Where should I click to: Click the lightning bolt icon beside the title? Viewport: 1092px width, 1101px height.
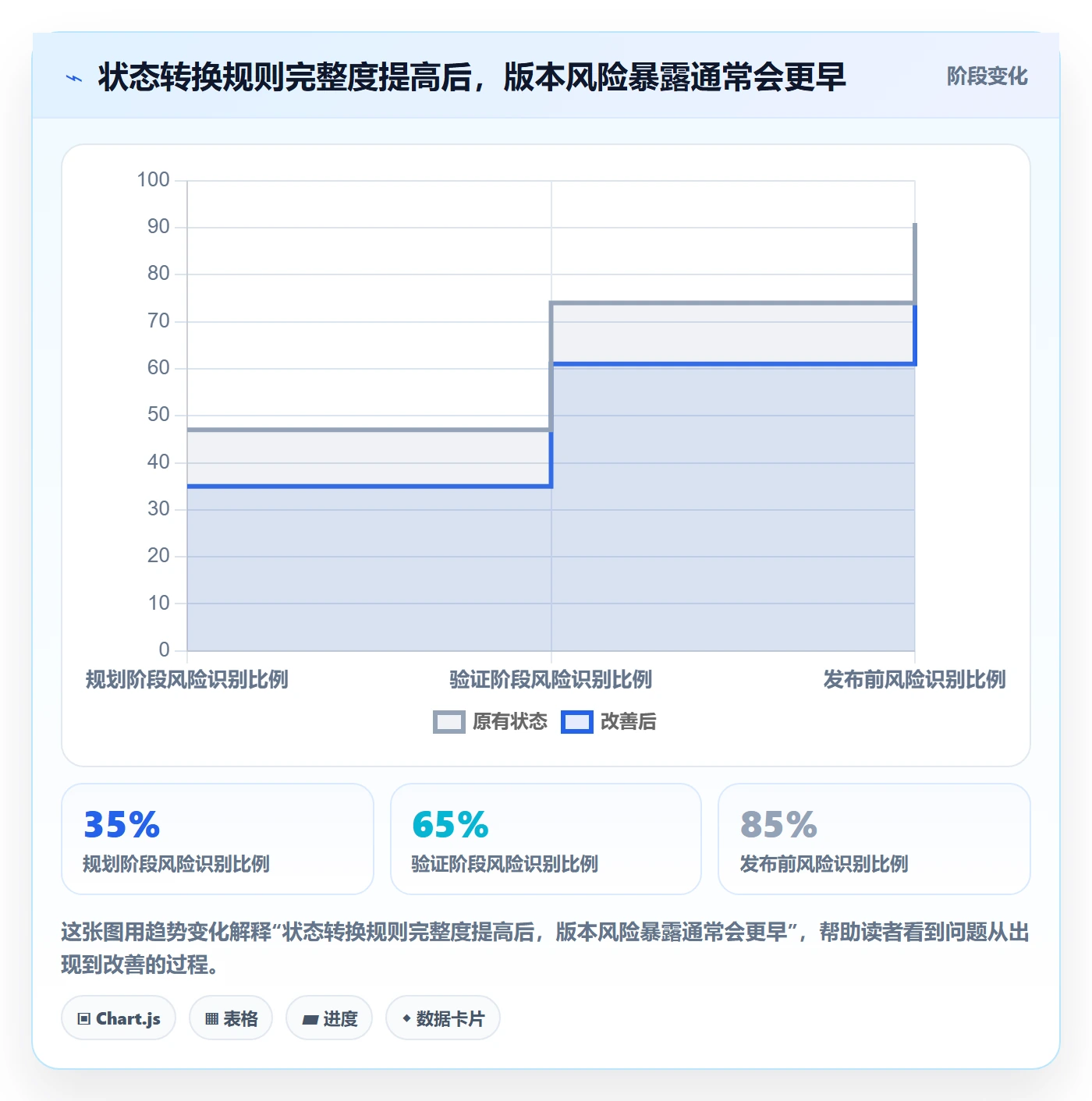(74, 78)
